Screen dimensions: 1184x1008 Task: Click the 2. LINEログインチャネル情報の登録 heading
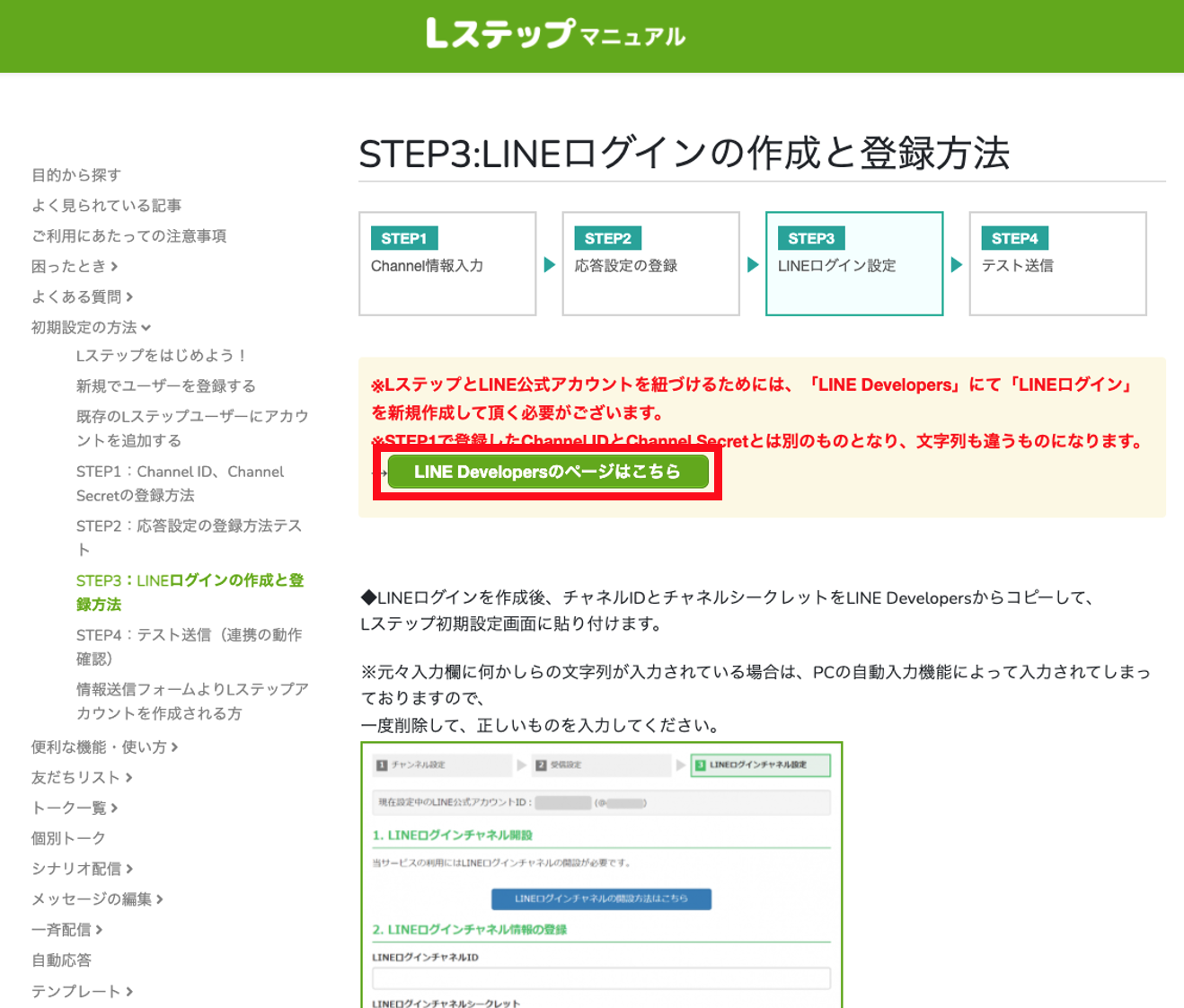coord(470,929)
